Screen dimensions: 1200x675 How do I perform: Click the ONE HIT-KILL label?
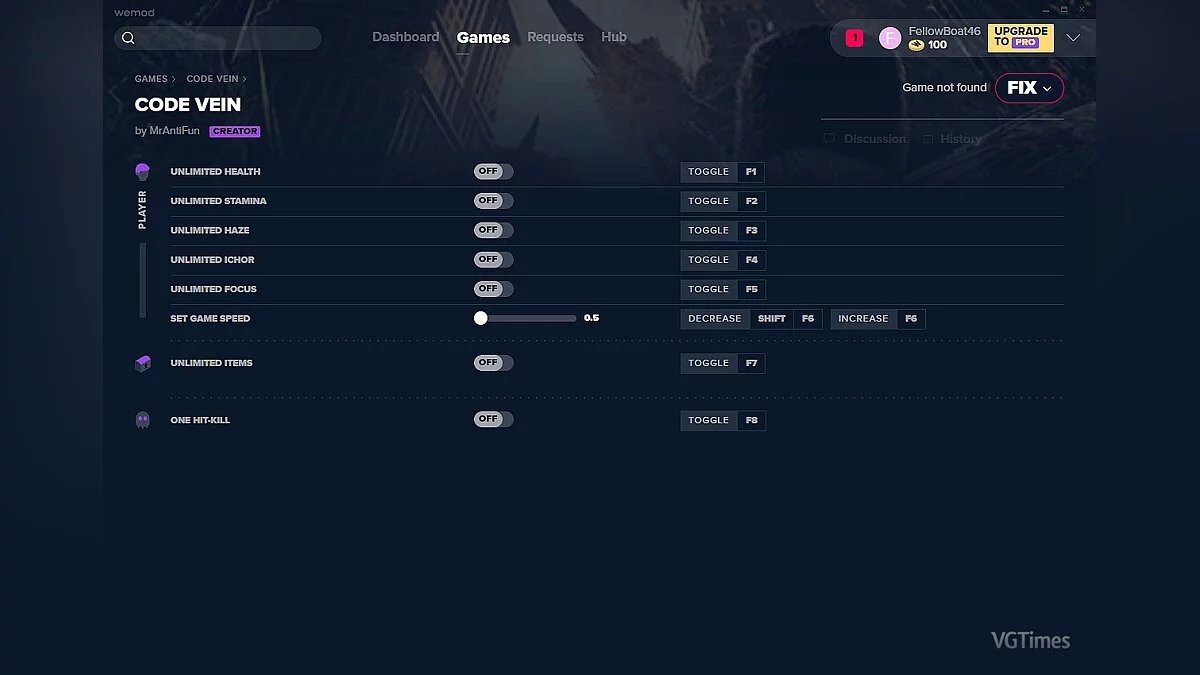click(200, 420)
